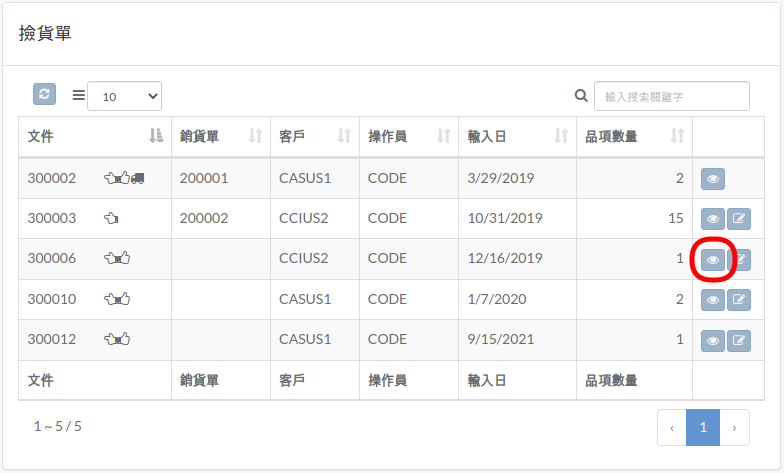Click document number 300010
Image resolution: width=784 pixels, height=473 pixels.
(x=52, y=299)
